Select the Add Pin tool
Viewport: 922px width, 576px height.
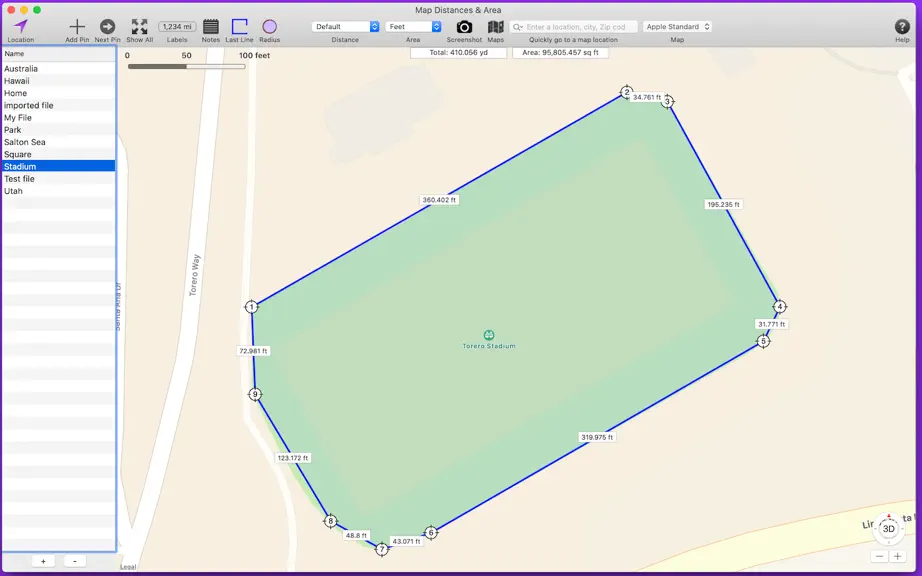[x=77, y=26]
